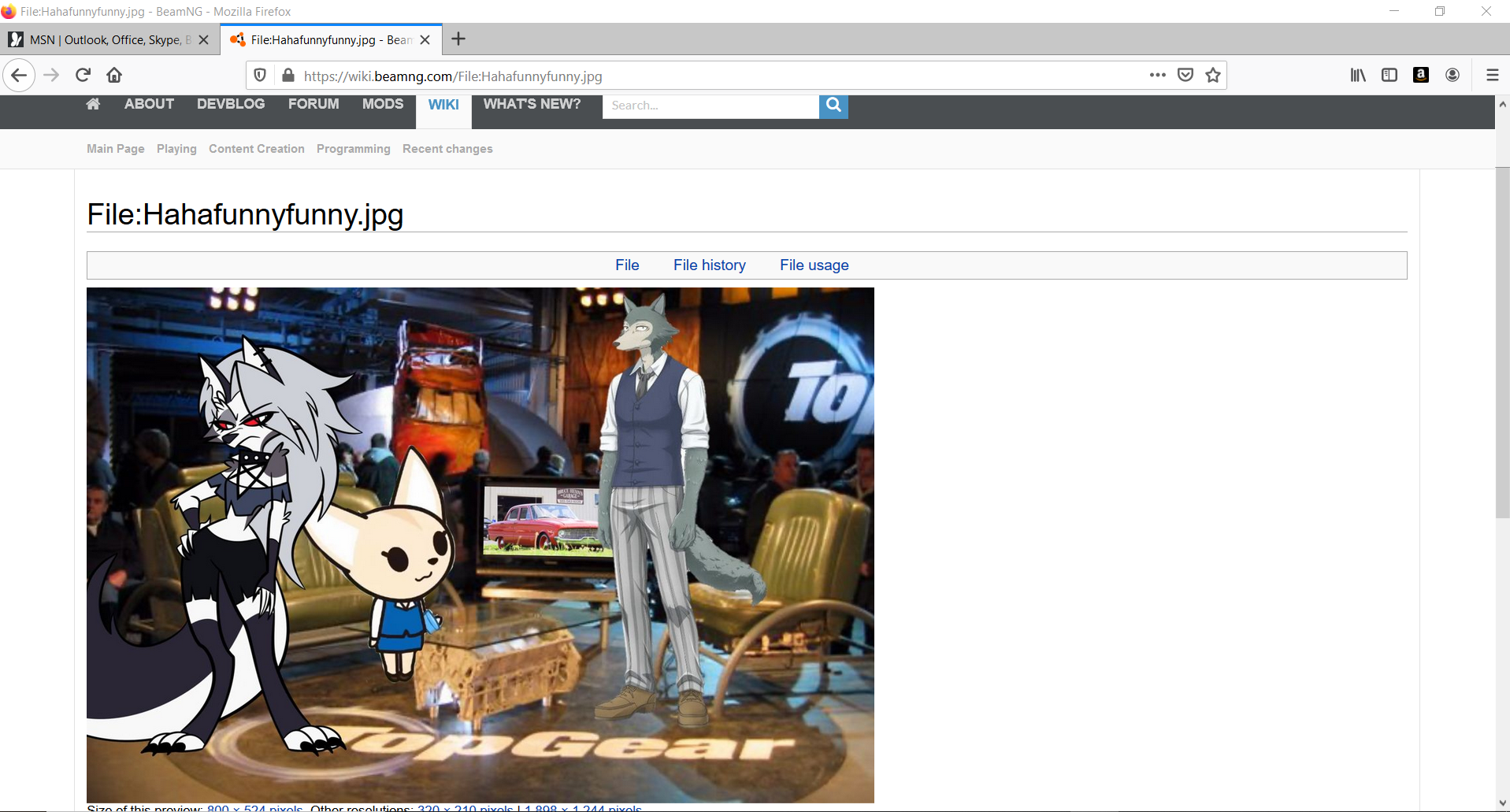The height and width of the screenshot is (812, 1510).
Task: Open Firefox account menu
Action: coord(1452,76)
